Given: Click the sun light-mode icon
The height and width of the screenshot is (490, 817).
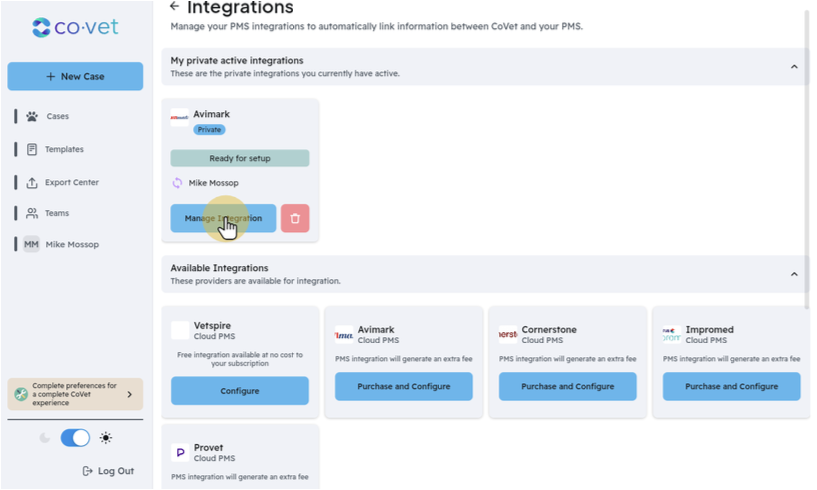Looking at the screenshot, I should click(x=106, y=438).
